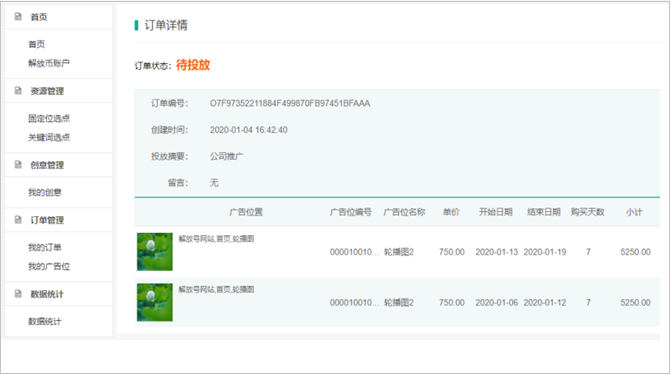Click the document icon beside 资源管理
The width and height of the screenshot is (671, 375).
click(18, 91)
